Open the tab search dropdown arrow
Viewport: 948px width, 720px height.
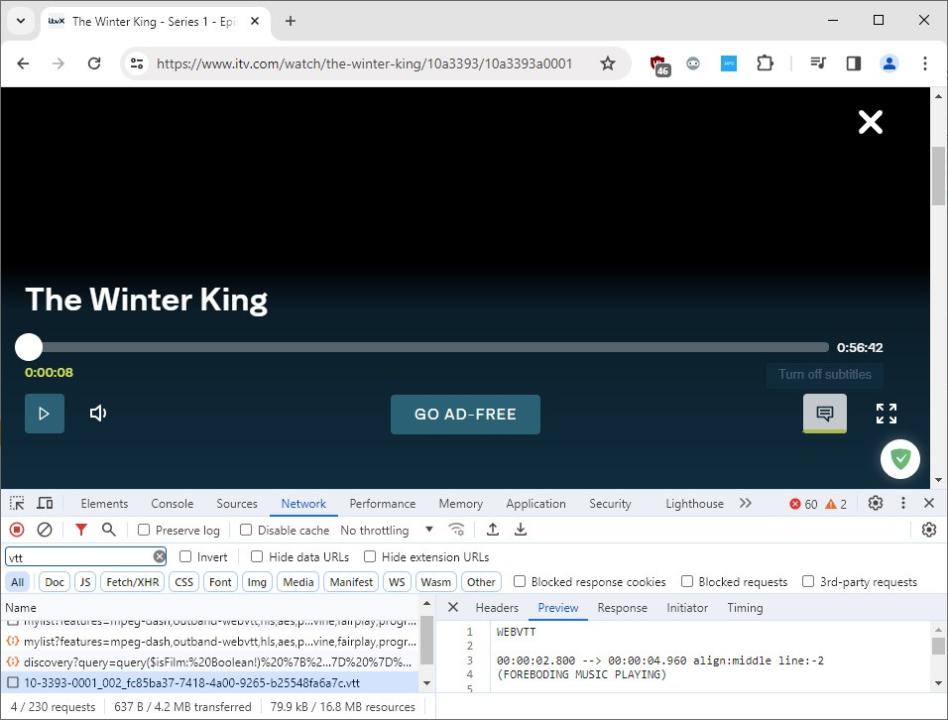coord(21,21)
